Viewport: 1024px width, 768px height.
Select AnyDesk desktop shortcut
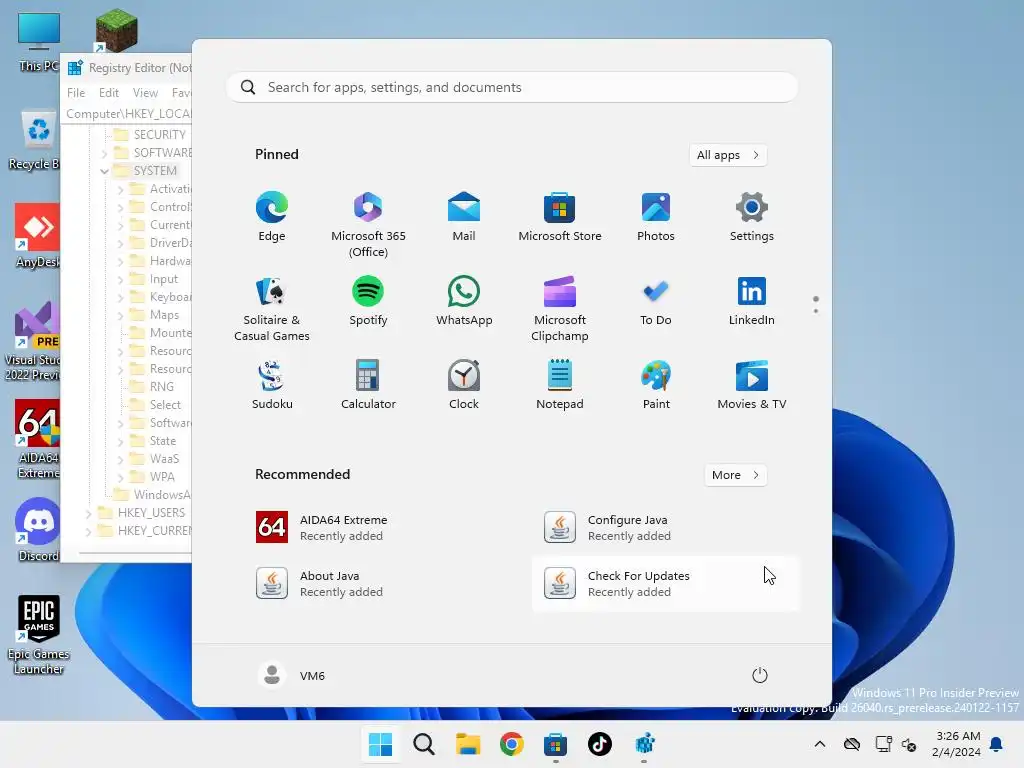[x=38, y=236]
